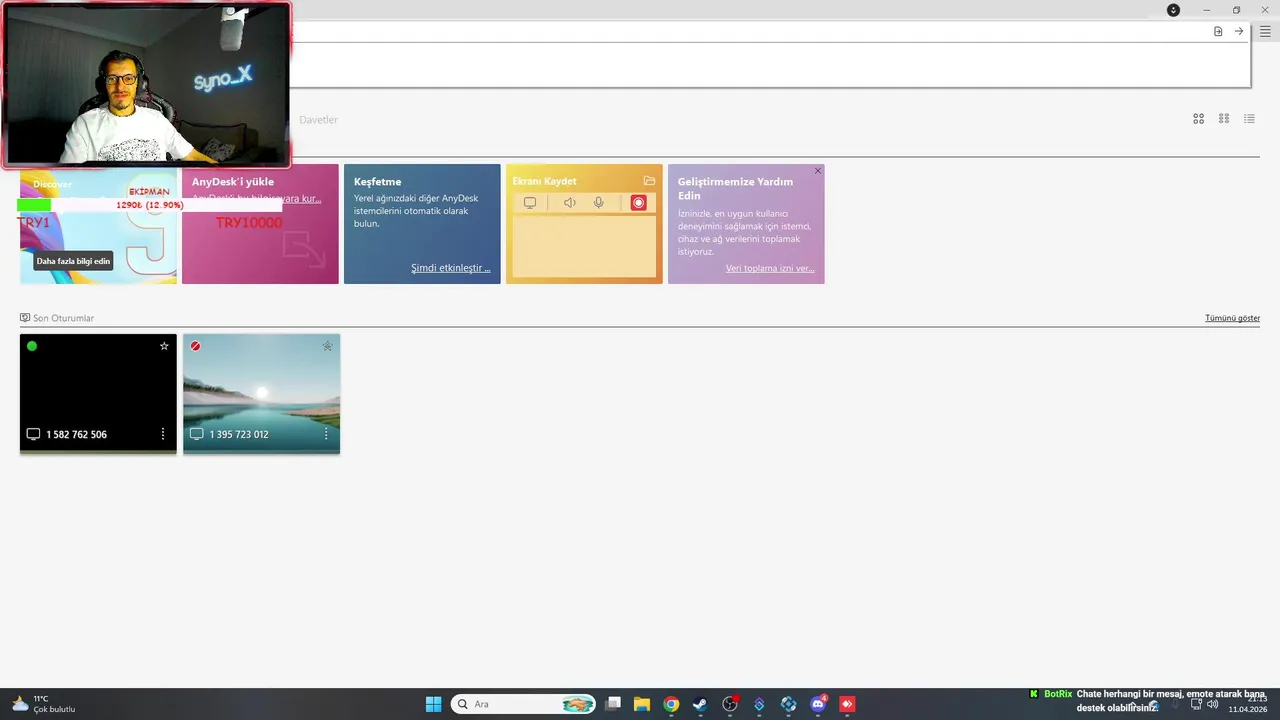Toggle the monitor screen icon in Ekranı Kaydet
Viewport: 1280px width, 720px height.
coord(530,203)
